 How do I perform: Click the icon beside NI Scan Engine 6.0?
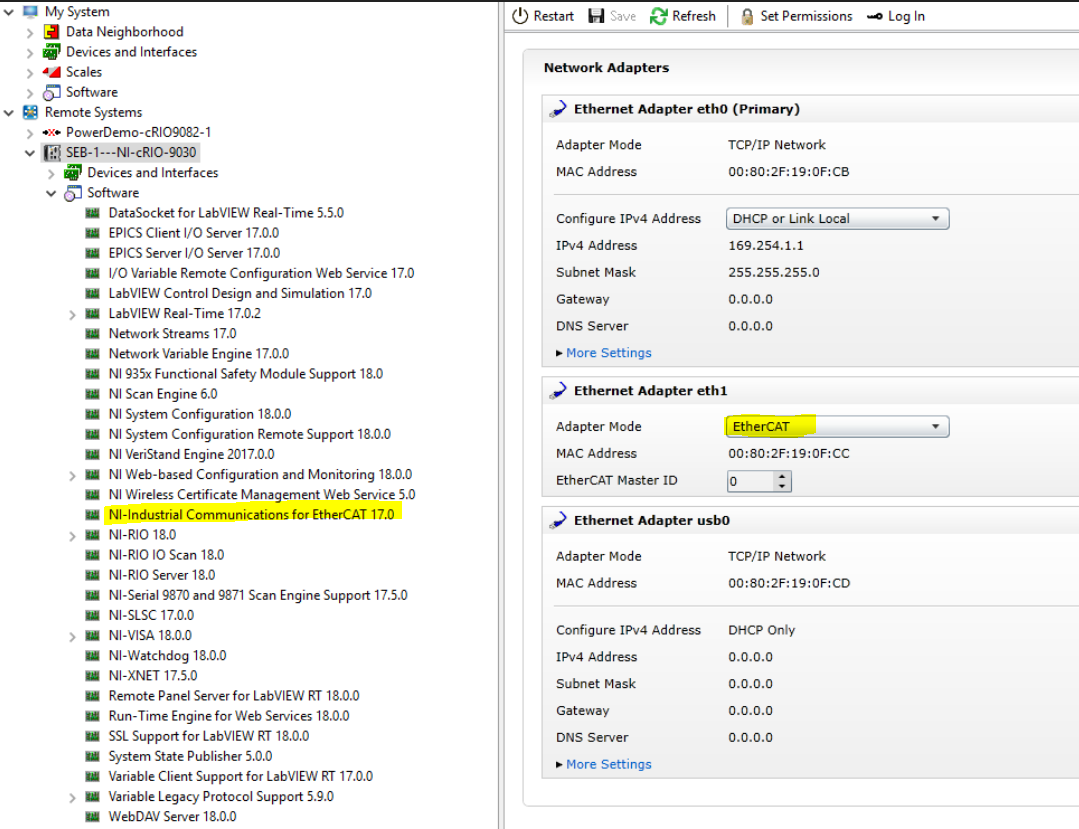click(92, 394)
